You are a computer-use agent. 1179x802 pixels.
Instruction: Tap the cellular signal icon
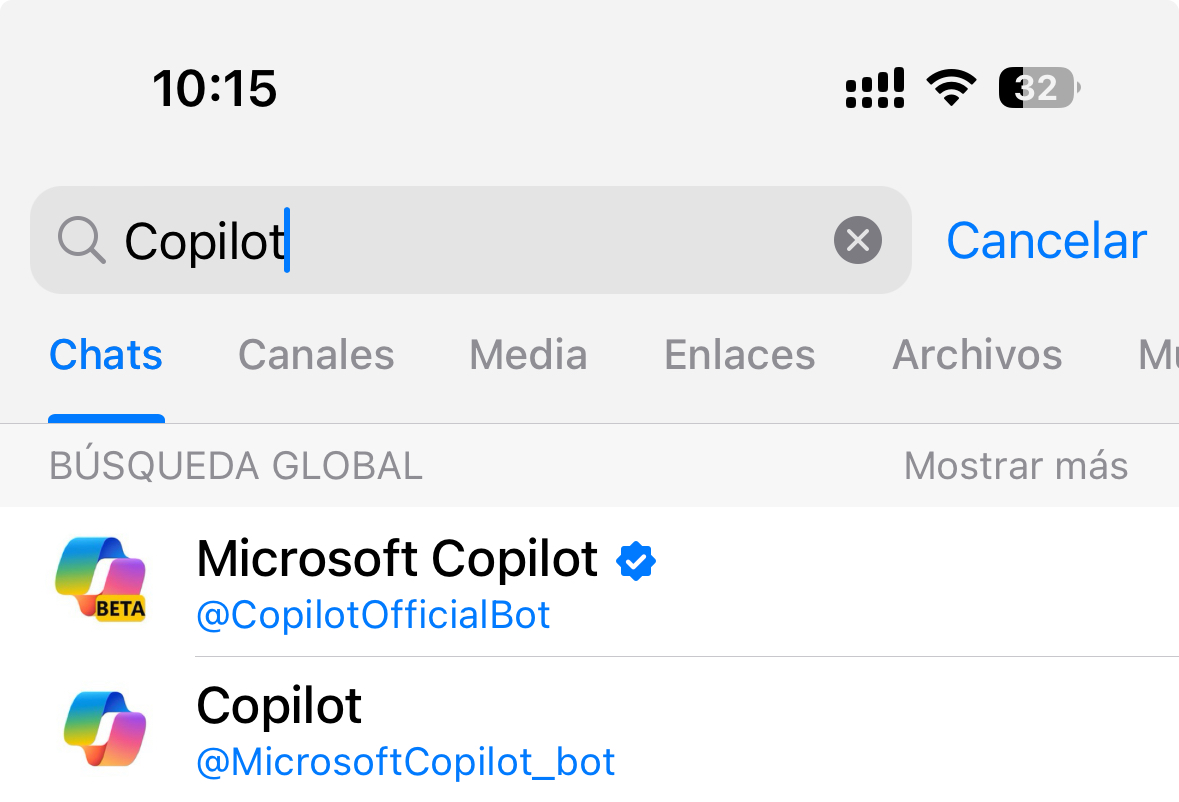coord(874,88)
